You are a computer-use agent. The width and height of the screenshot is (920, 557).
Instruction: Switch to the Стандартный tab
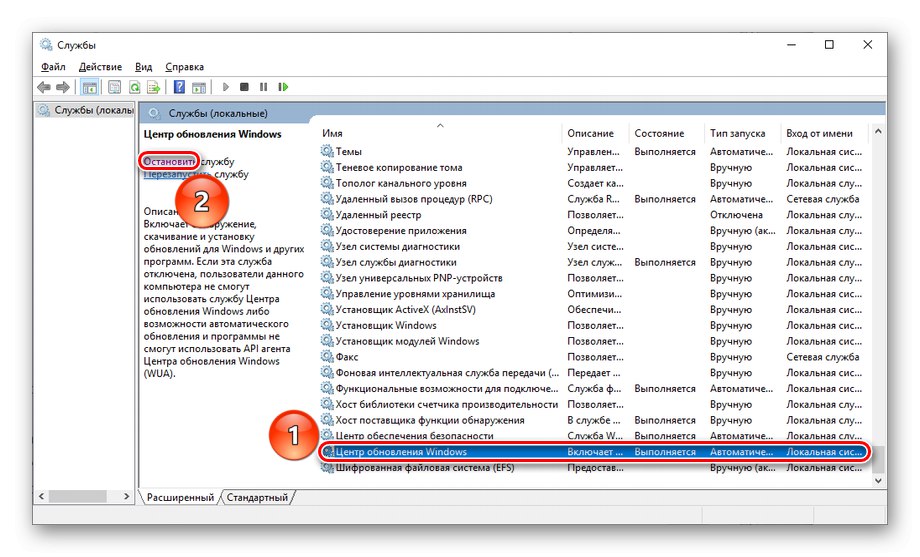[x=257, y=497]
